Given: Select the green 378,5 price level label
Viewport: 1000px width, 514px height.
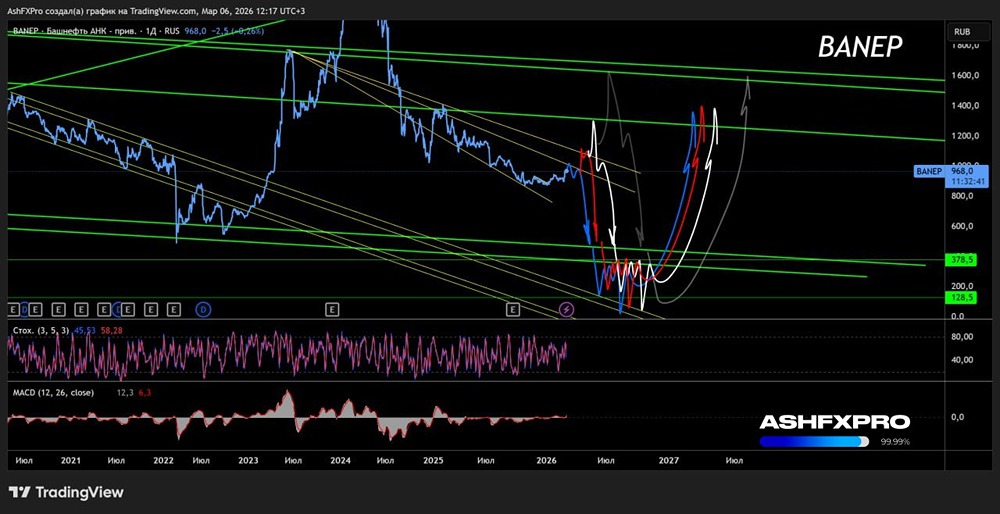Looking at the screenshot, I should point(962,260).
